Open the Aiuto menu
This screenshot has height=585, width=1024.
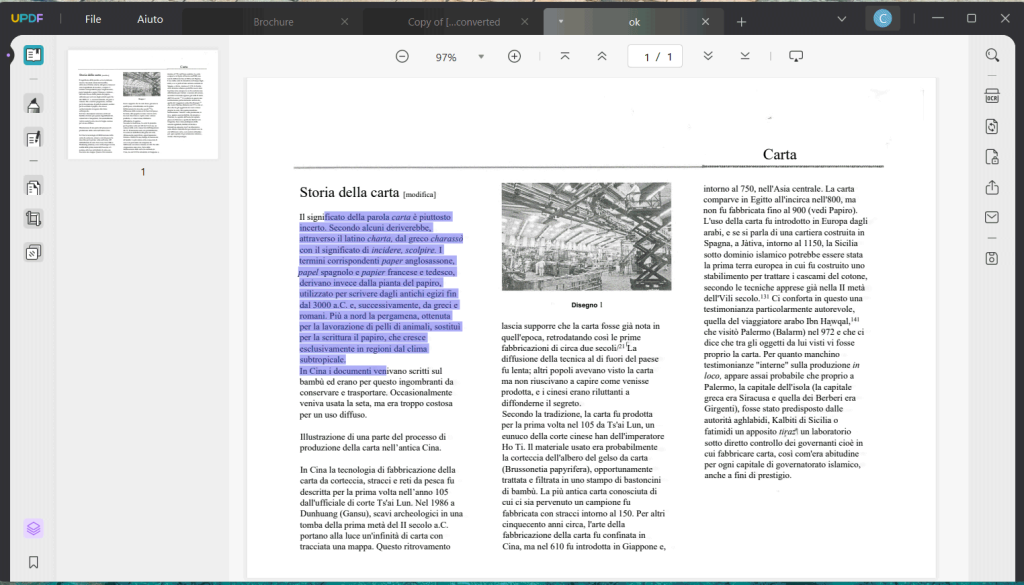click(150, 19)
